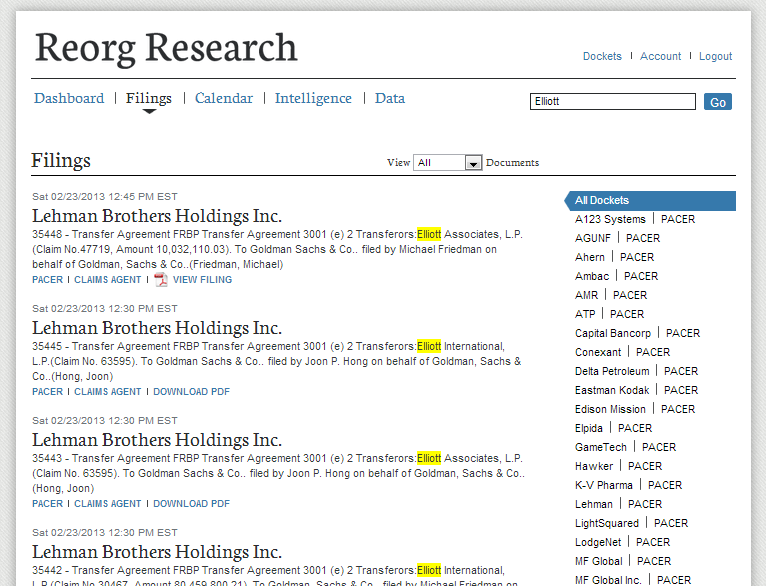Select the MF Global docket
Screen dimensions: 767x586
[598, 562]
